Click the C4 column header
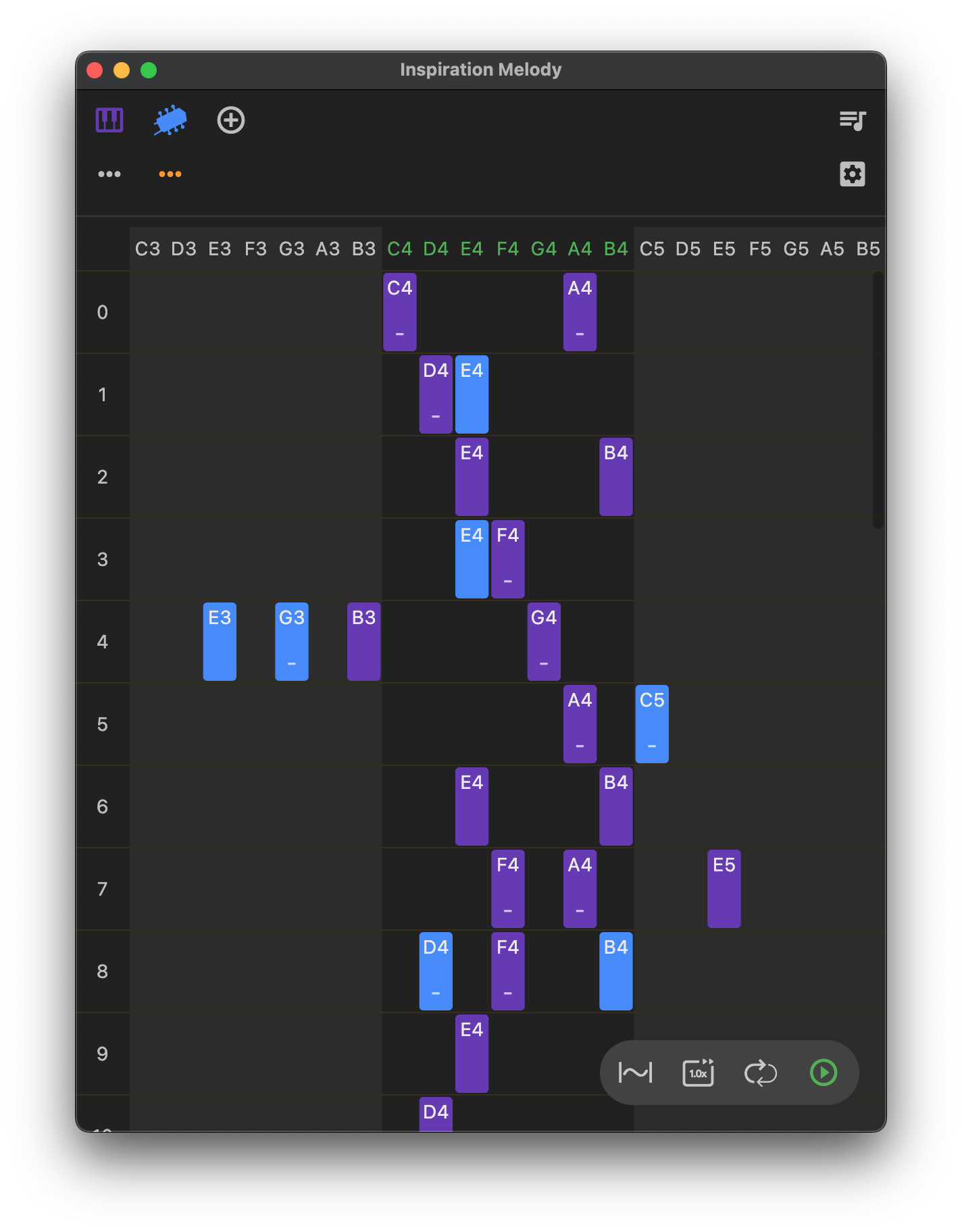962x1232 pixels. (x=400, y=249)
